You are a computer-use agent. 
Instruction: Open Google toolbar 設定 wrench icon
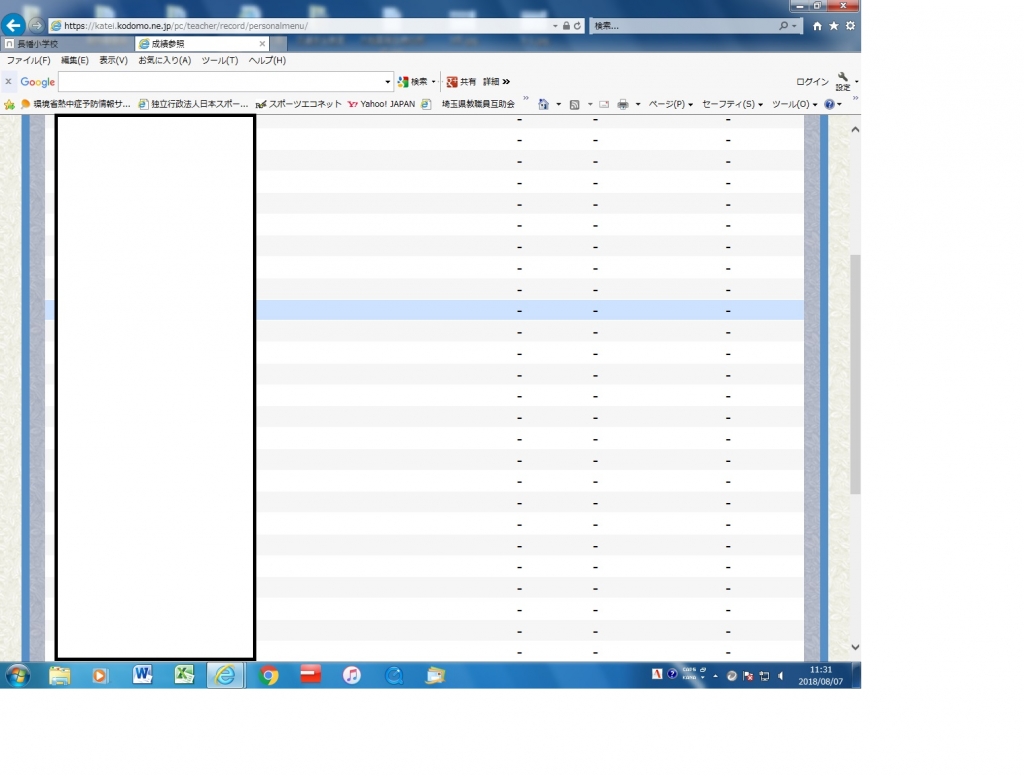[843, 82]
